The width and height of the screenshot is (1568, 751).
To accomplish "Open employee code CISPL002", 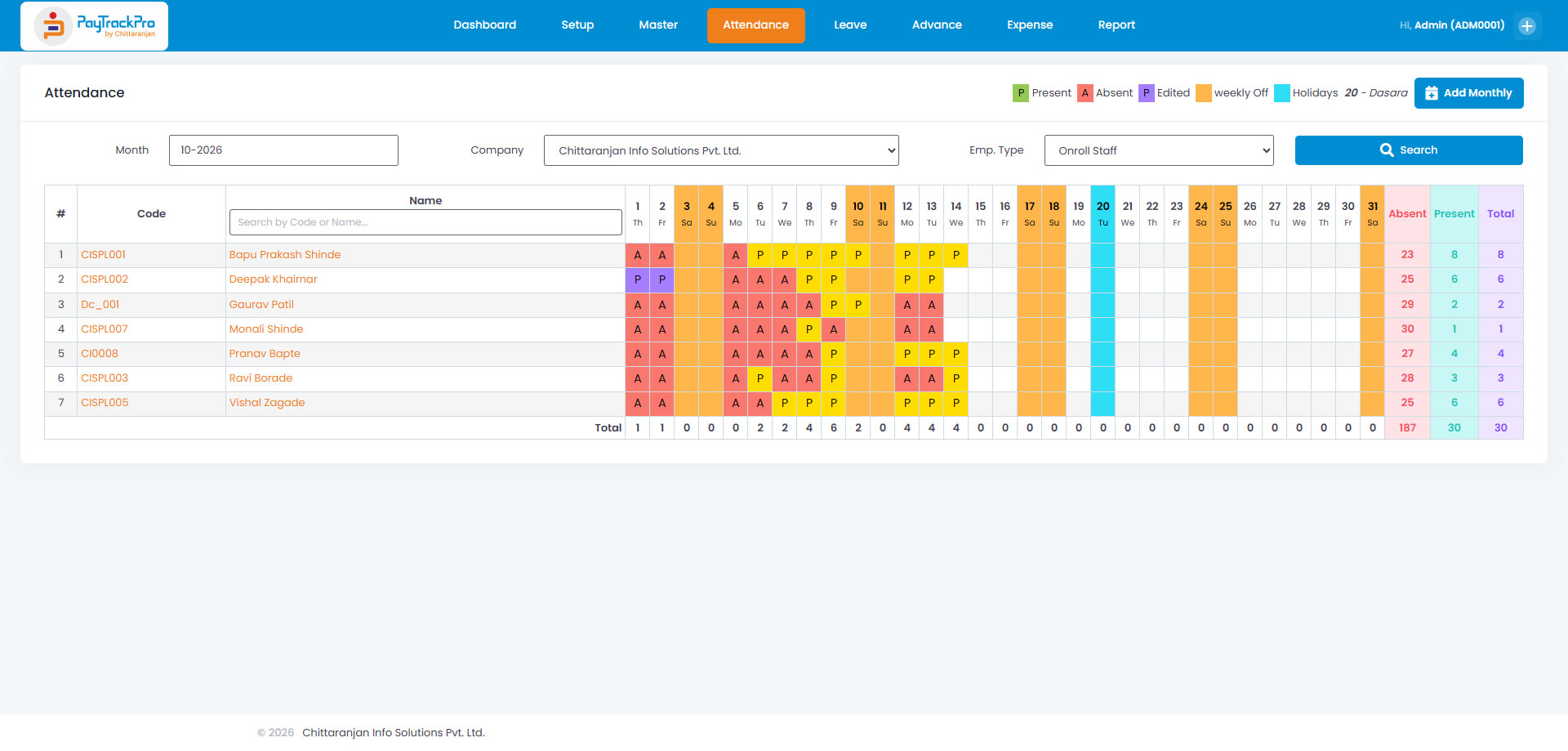I will tap(105, 279).
